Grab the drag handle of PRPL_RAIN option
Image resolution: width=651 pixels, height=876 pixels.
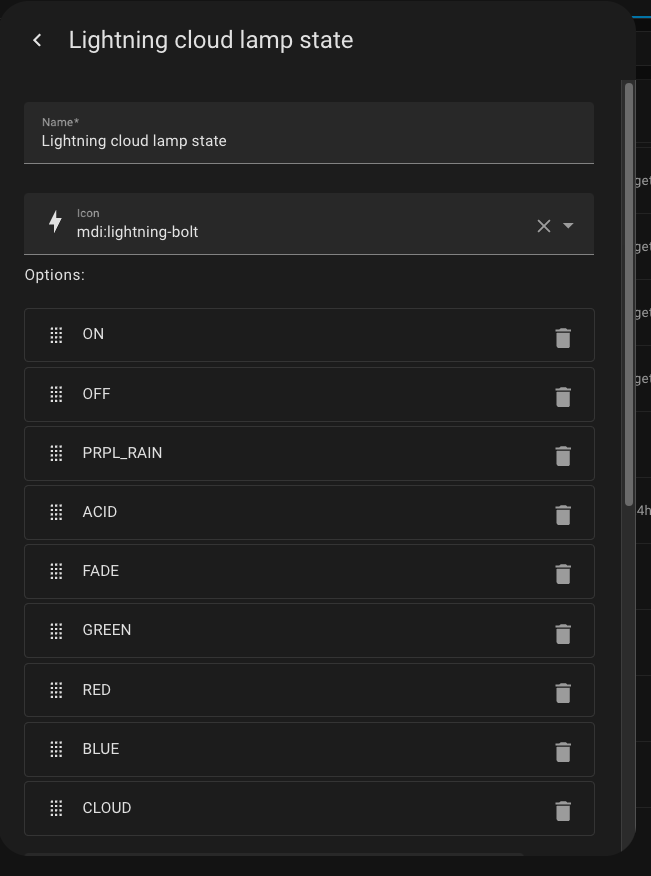click(x=56, y=453)
